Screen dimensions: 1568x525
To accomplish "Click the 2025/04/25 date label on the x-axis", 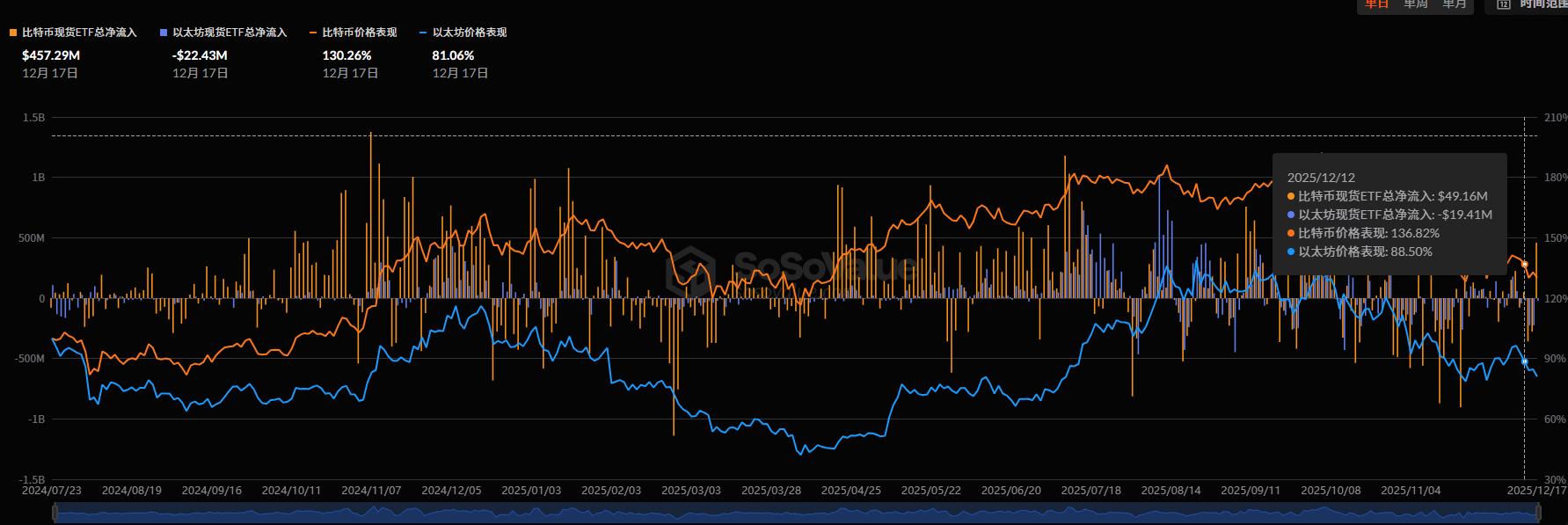I will [850, 491].
